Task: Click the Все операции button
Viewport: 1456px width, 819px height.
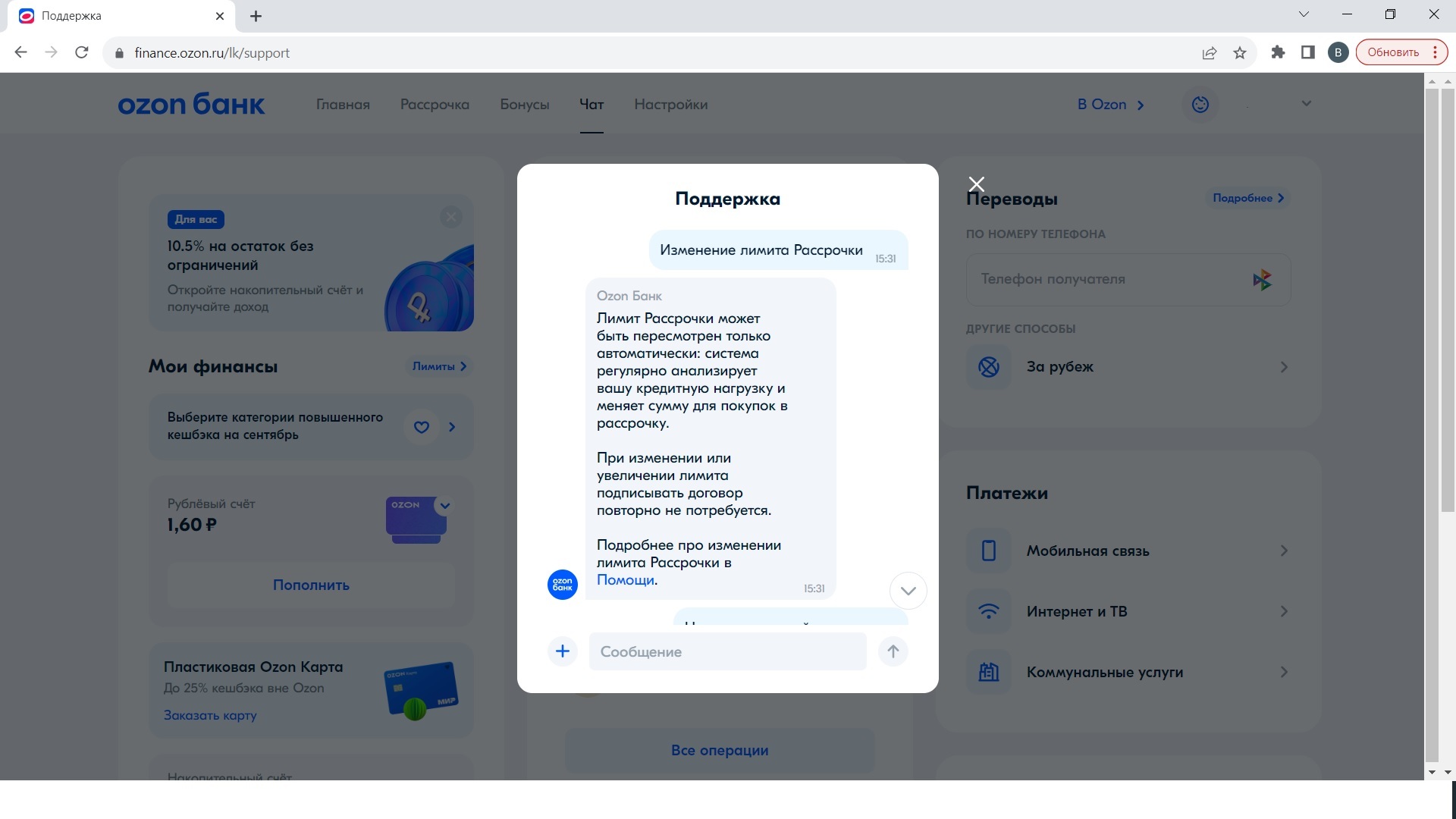Action: click(x=720, y=750)
